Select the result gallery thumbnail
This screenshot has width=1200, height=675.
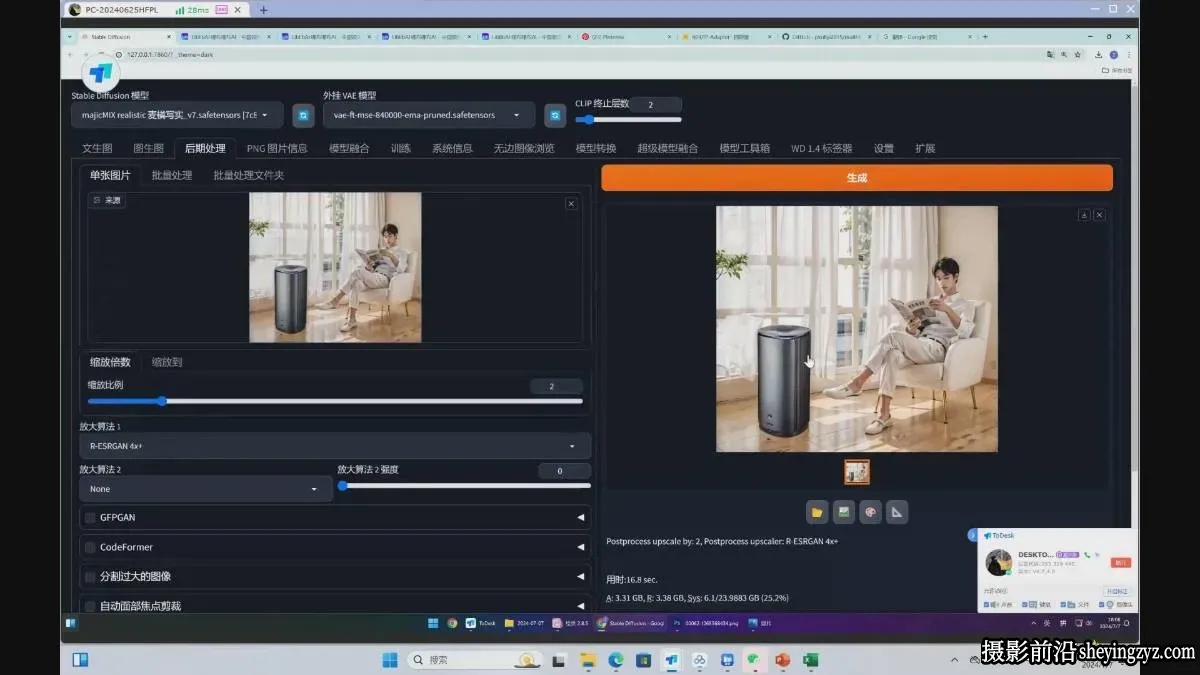point(857,471)
